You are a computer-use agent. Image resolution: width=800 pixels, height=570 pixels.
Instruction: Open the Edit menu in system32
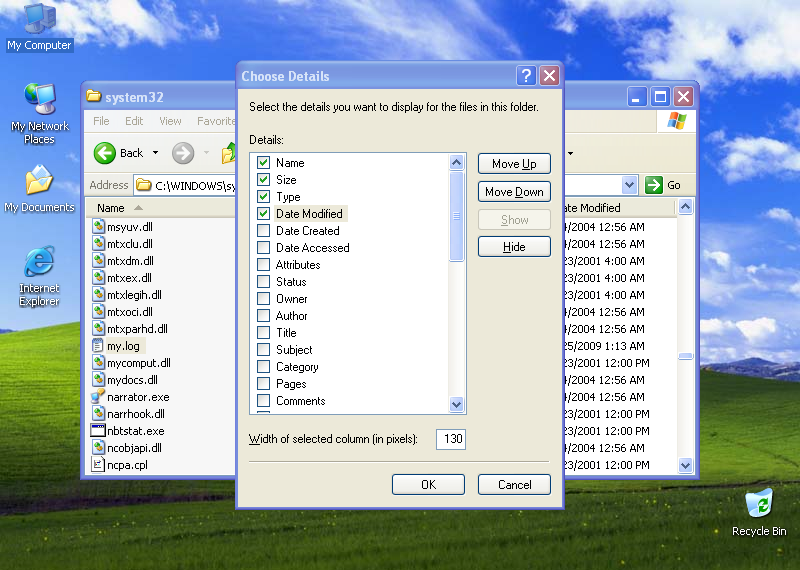(134, 121)
